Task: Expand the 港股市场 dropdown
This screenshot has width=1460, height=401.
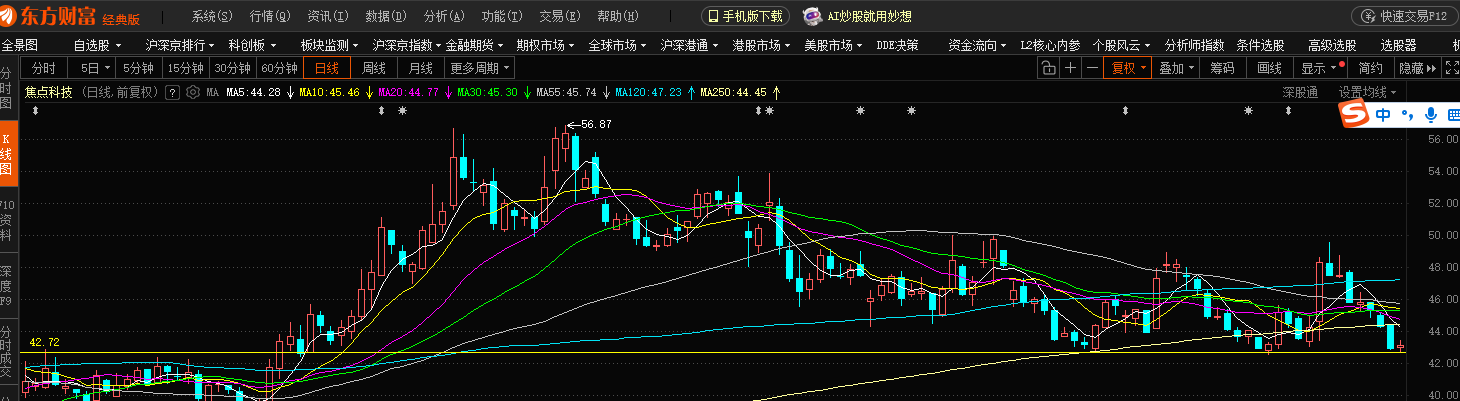Action: (x=762, y=46)
